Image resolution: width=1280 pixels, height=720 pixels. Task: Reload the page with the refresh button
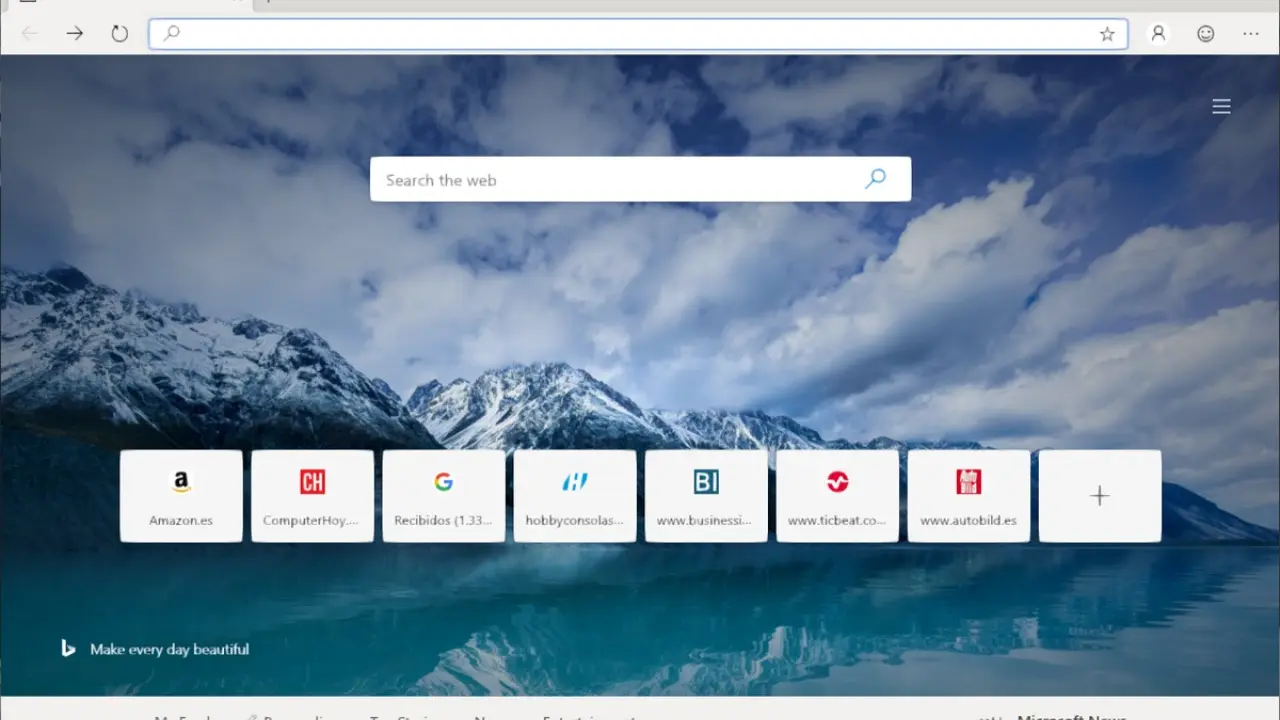pos(120,34)
